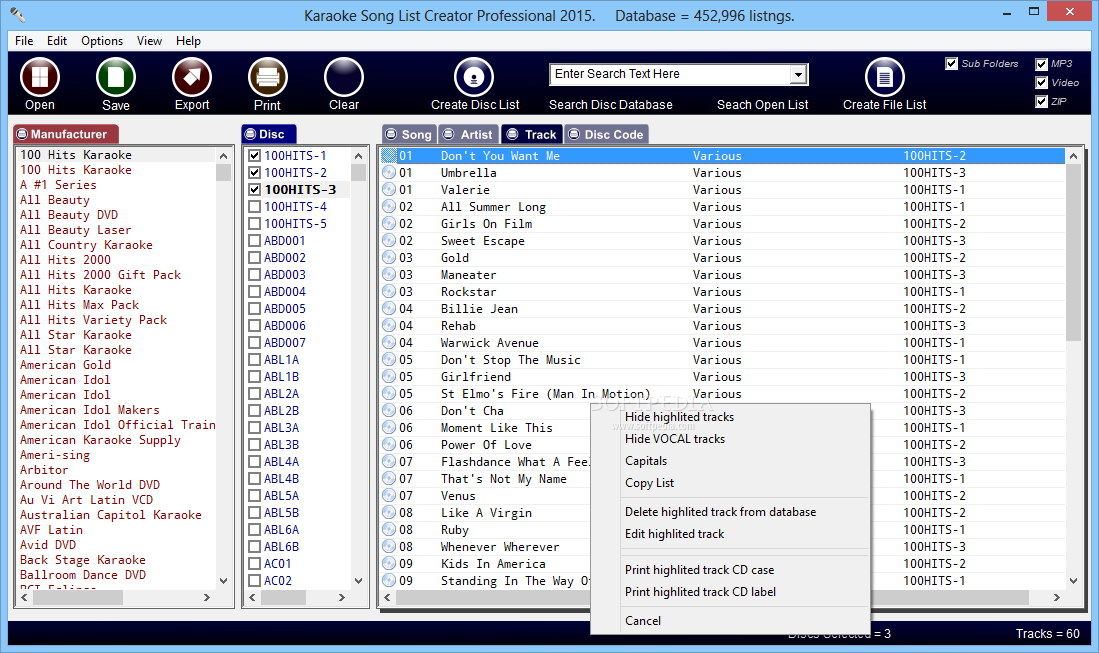The height and width of the screenshot is (653, 1099).
Task: Toggle the Sub Folders checkbox
Action: click(951, 64)
